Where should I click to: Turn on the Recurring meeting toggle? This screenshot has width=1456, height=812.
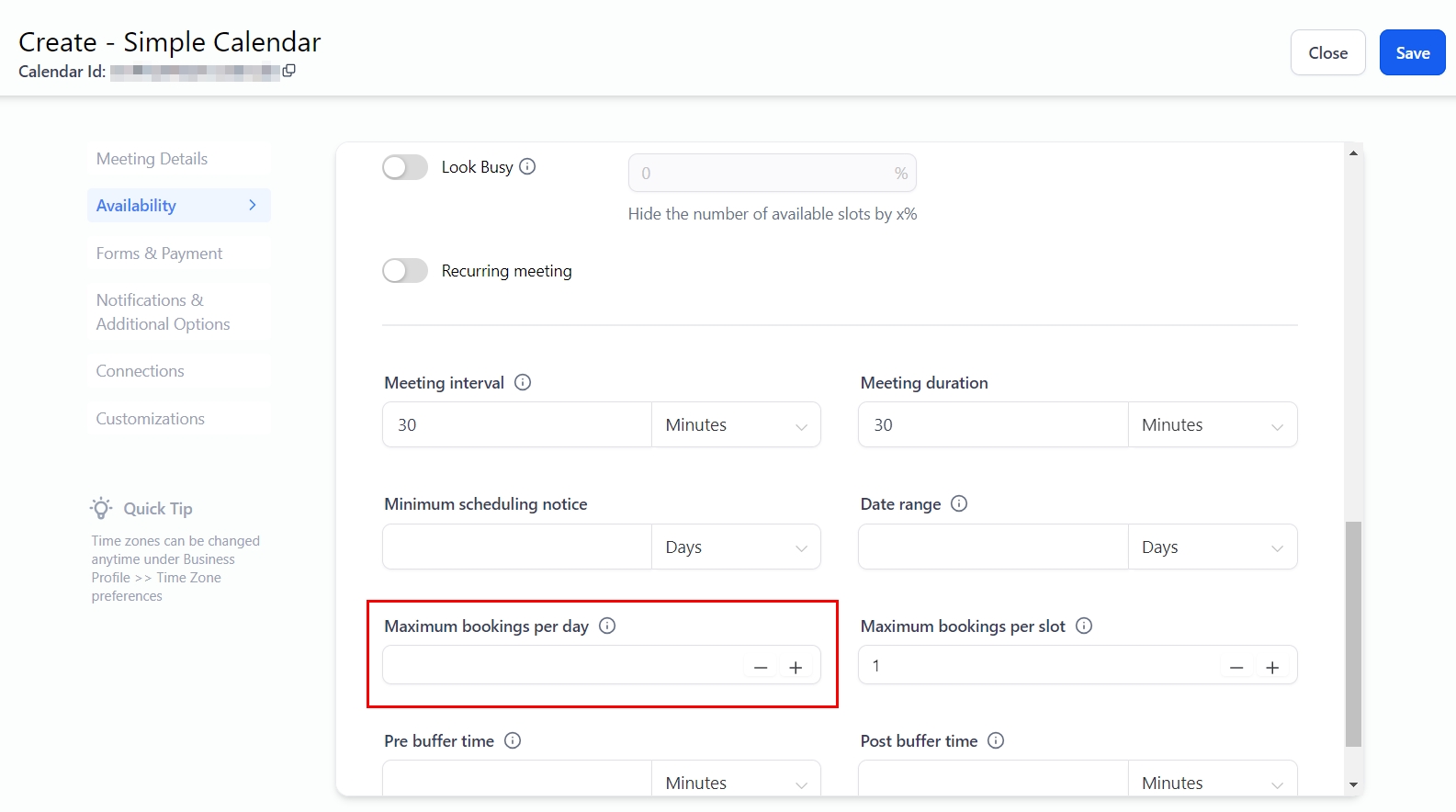click(405, 271)
